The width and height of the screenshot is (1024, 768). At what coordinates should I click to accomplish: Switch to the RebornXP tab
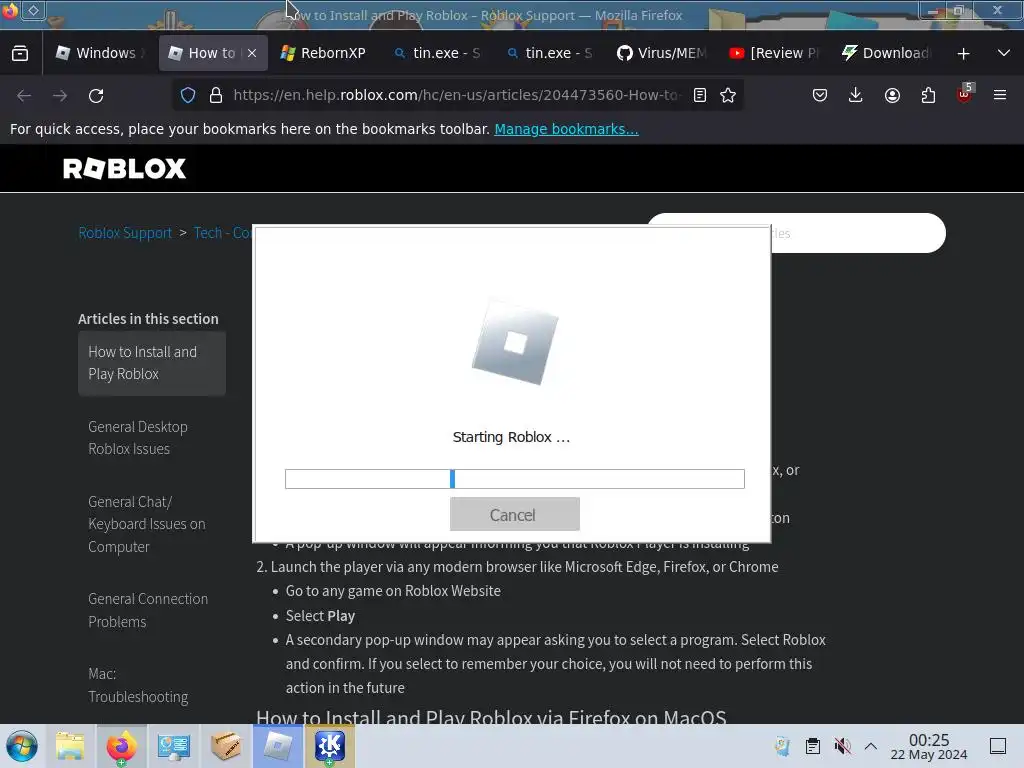tap(323, 53)
